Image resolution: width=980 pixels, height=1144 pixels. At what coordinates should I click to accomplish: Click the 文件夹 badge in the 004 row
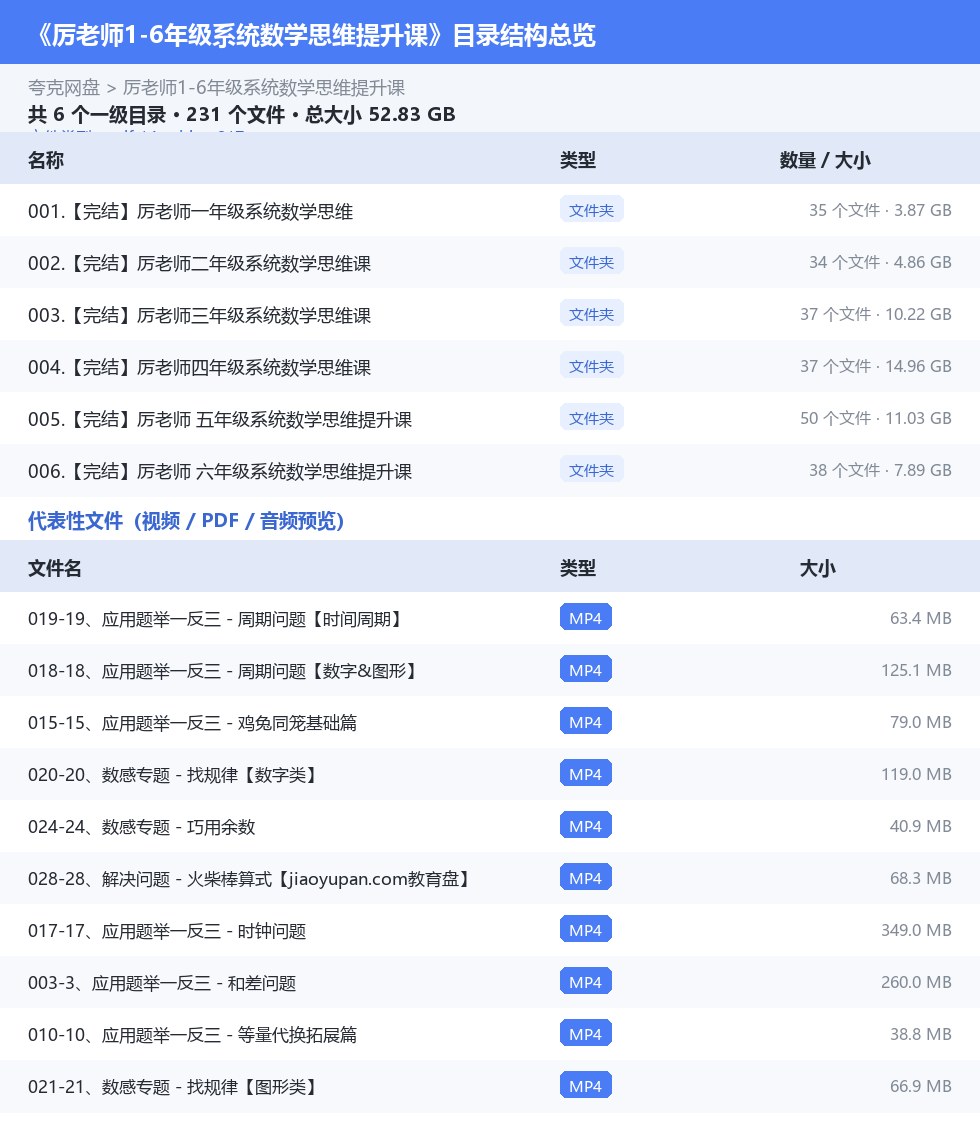click(591, 366)
